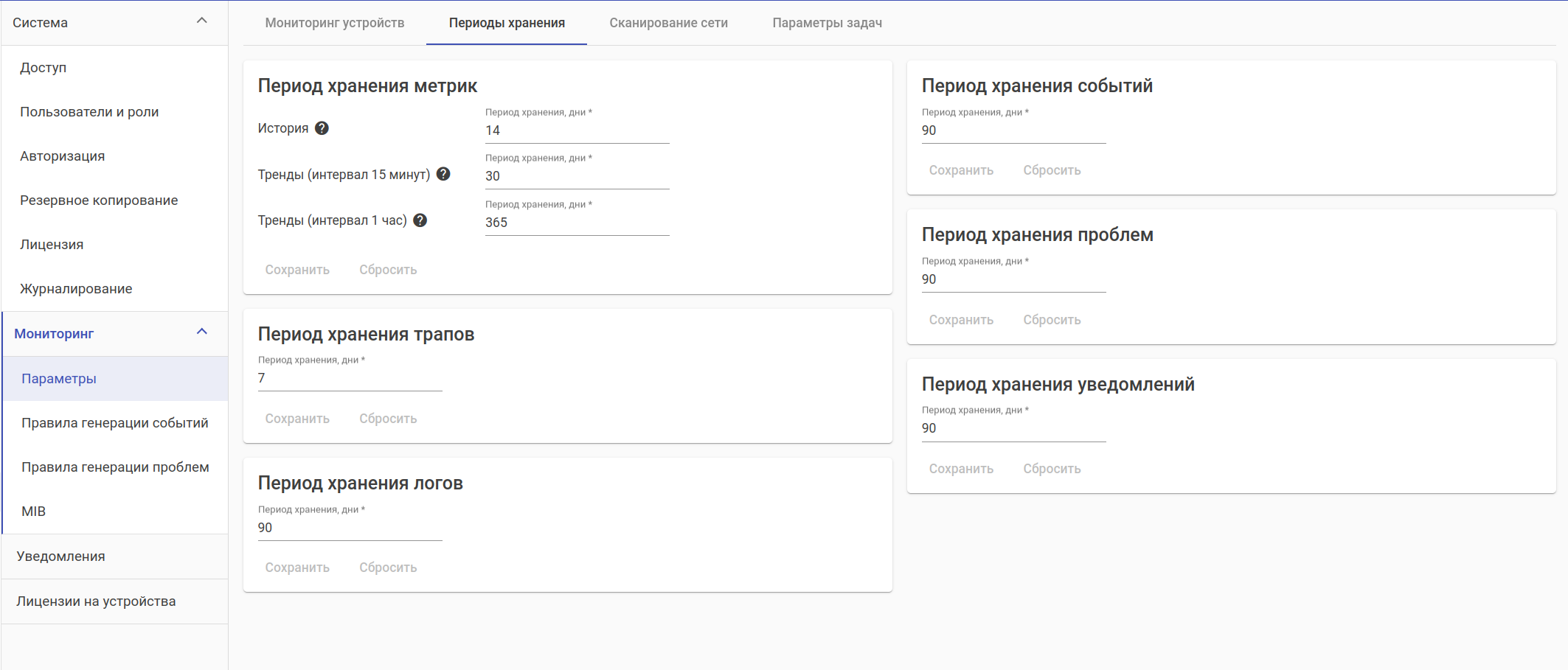Screen dimensions: 1568x670
Task: Click the logs storage period field
Action: [350, 528]
